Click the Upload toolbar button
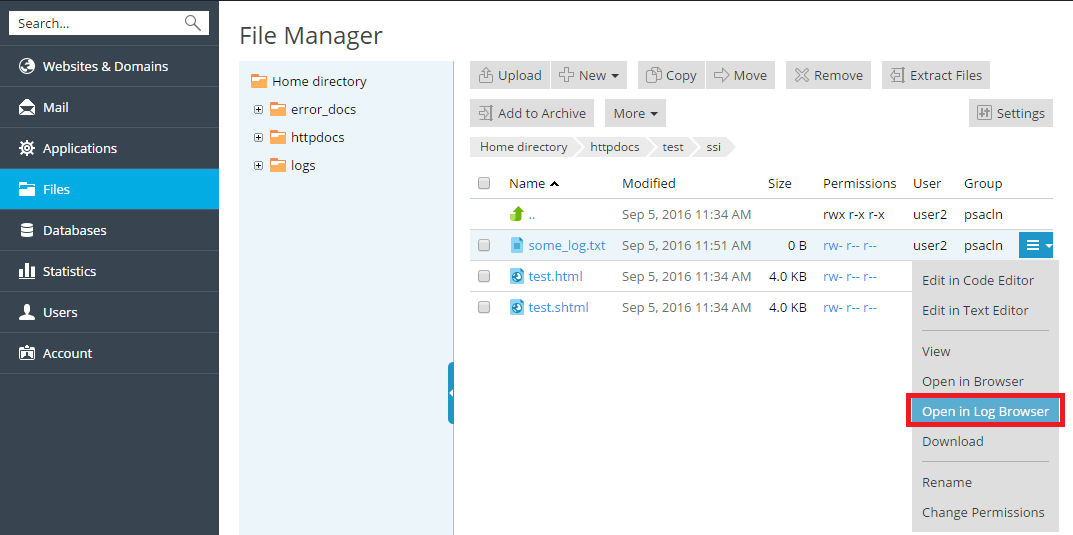Screen dimensions: 1073x535 pyautogui.click(x=510, y=75)
